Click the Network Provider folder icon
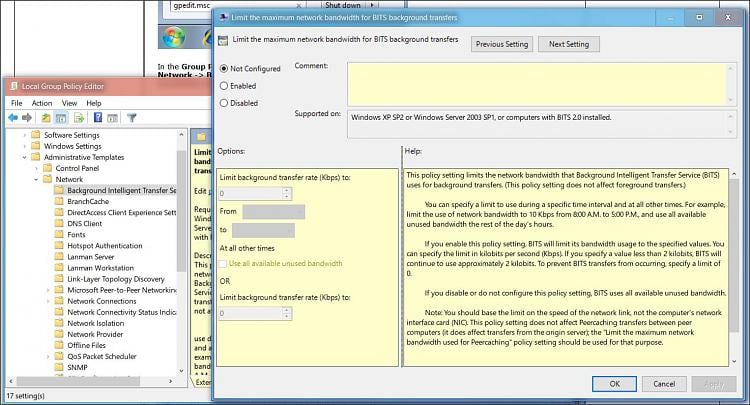This screenshot has width=750, height=405. click(x=59, y=334)
